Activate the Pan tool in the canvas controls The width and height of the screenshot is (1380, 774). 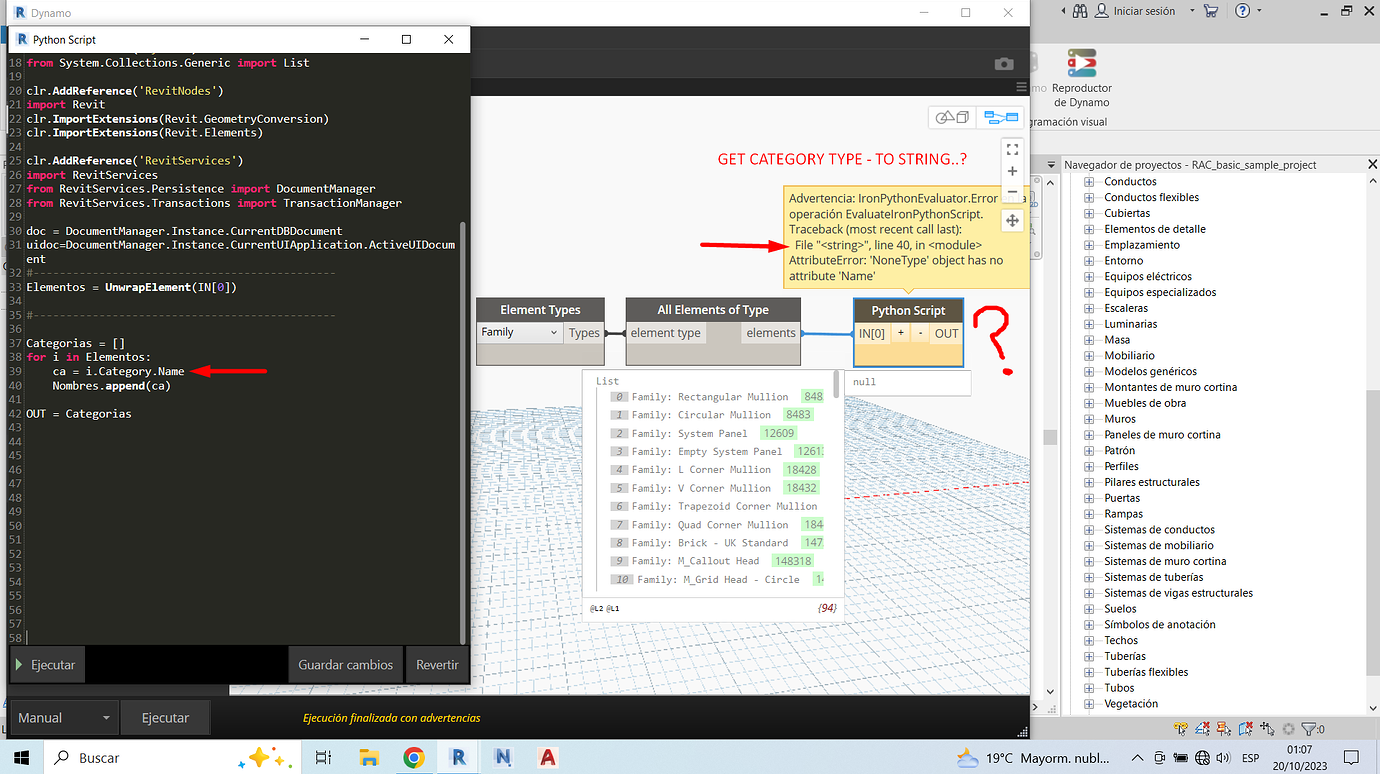[x=1012, y=220]
